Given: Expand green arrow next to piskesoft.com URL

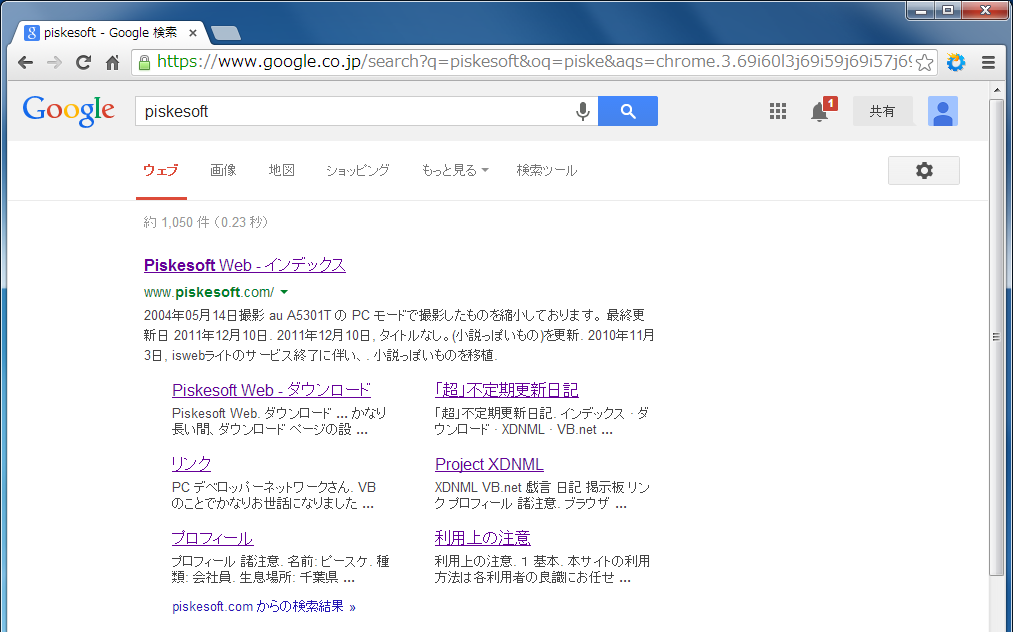Looking at the screenshot, I should tap(284, 292).
